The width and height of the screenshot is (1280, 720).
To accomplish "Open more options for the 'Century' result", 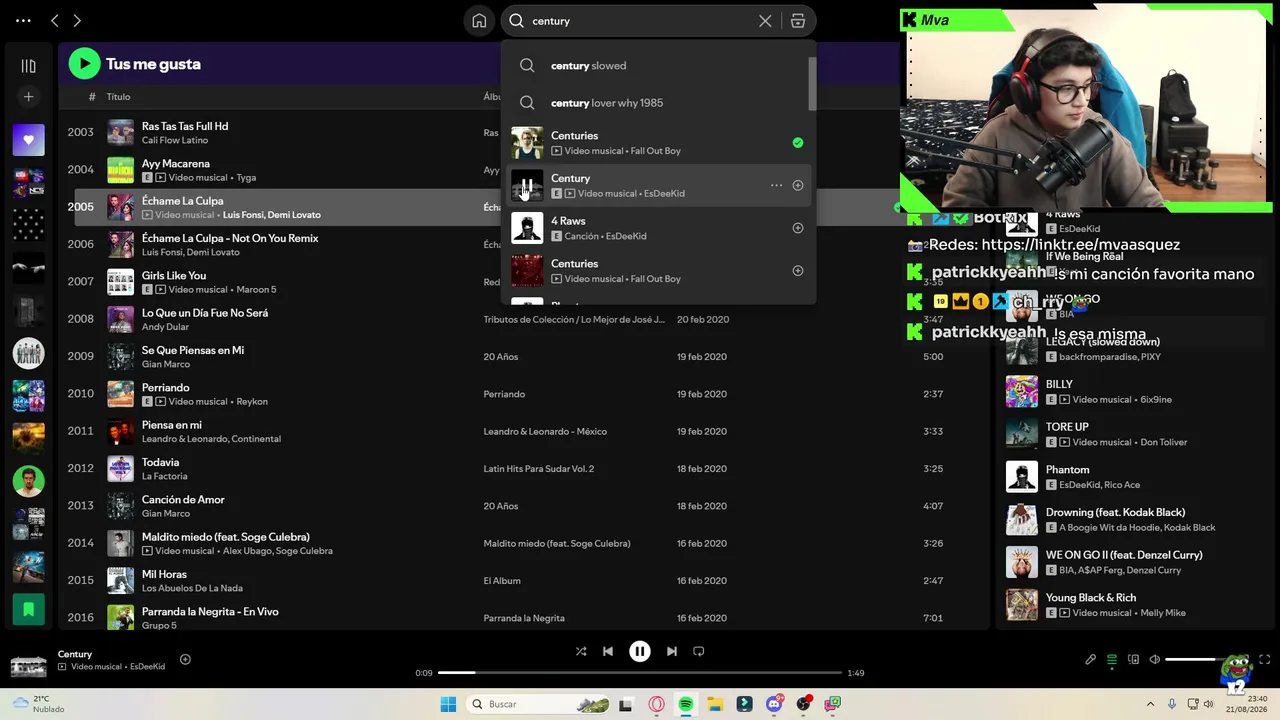I will tap(776, 185).
